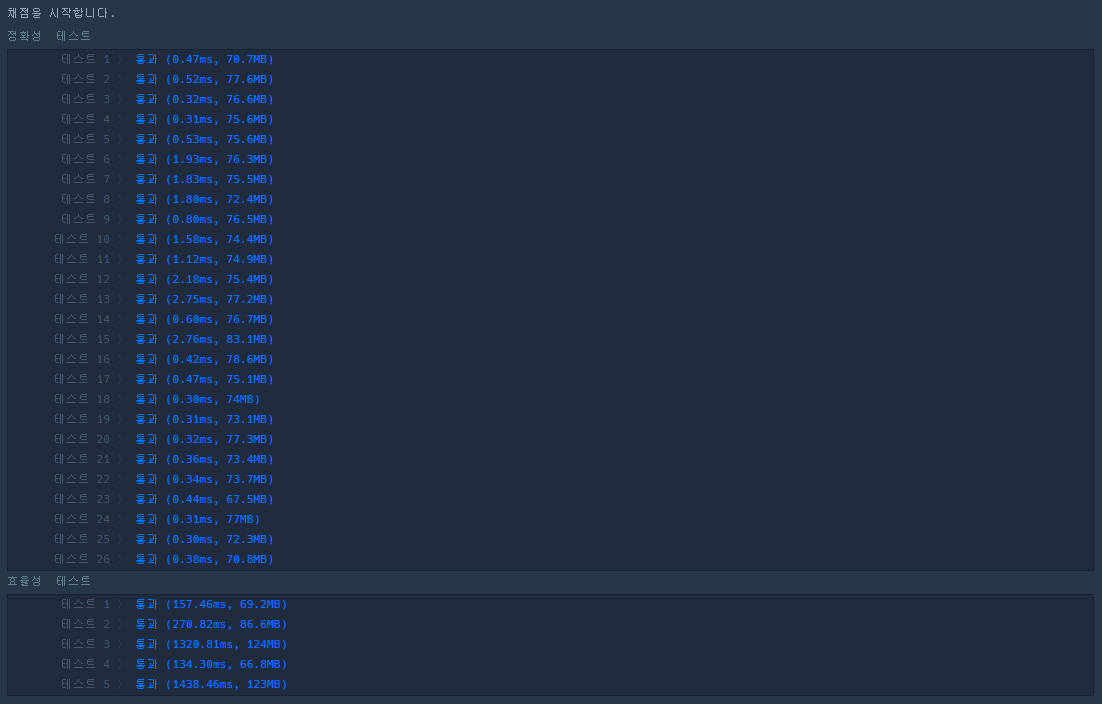Click the 테스트 20 row label
1102x704 pixels.
coord(82,439)
